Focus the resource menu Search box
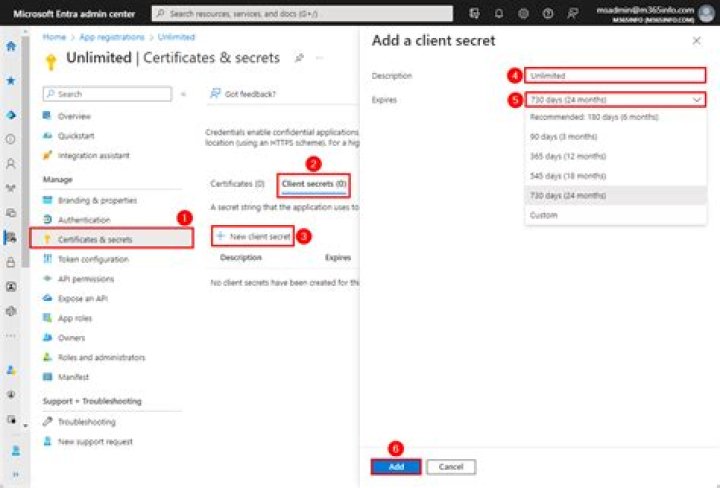Screen dimensions: 720x488 click(x=107, y=94)
